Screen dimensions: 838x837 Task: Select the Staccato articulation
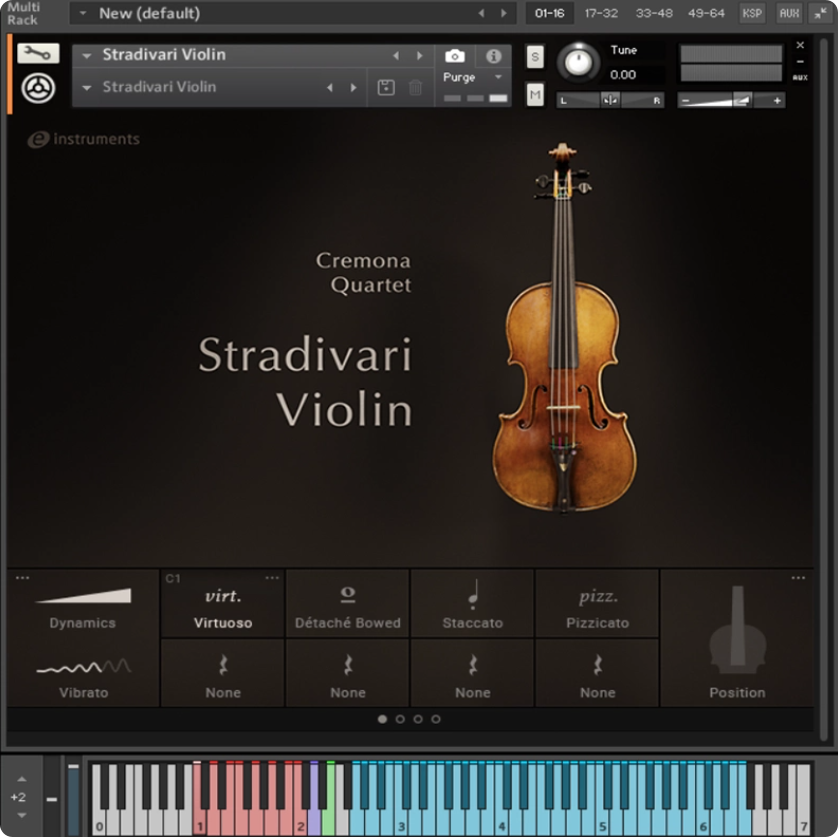472,603
